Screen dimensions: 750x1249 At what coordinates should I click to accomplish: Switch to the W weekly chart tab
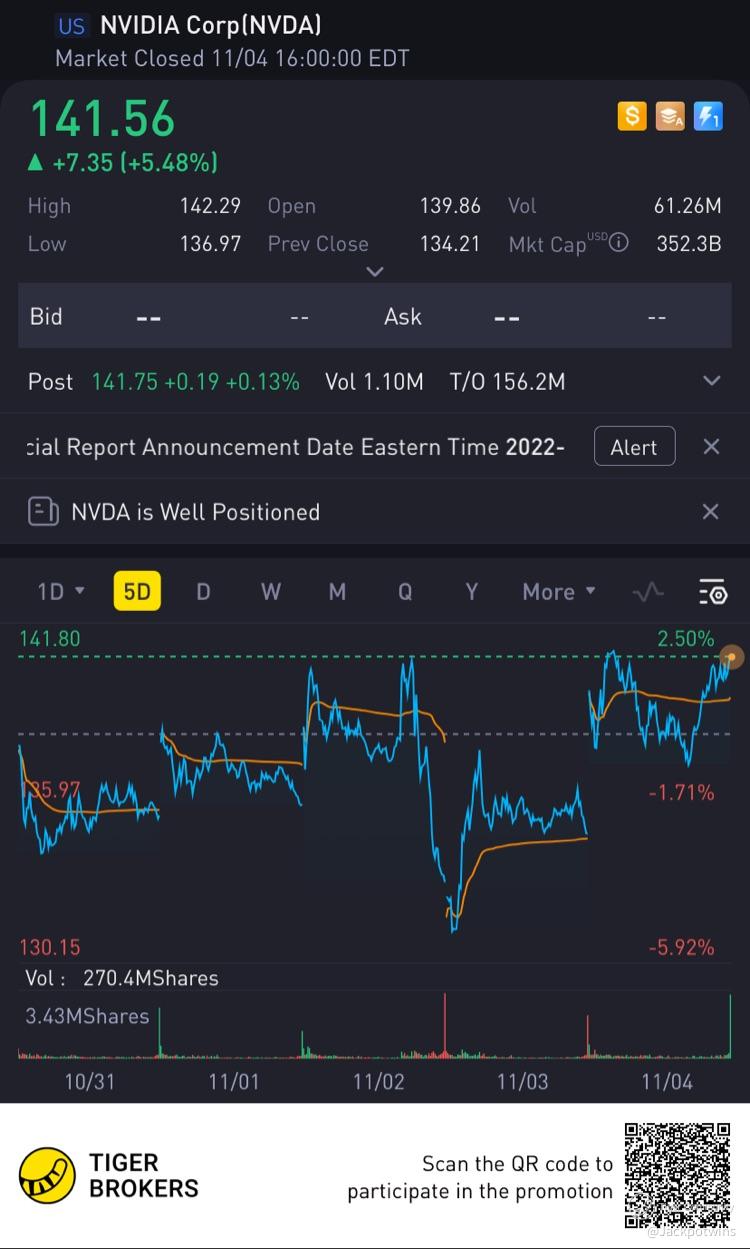(x=270, y=592)
